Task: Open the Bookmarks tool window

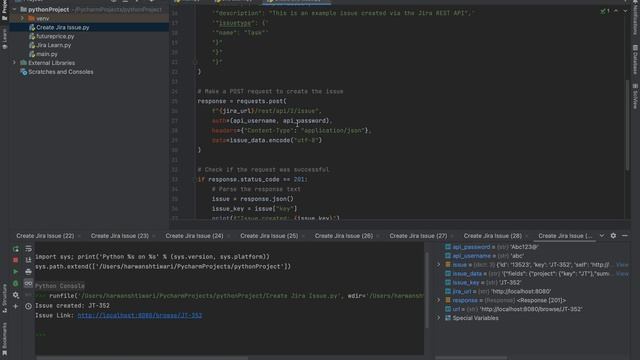Action: tap(4, 338)
